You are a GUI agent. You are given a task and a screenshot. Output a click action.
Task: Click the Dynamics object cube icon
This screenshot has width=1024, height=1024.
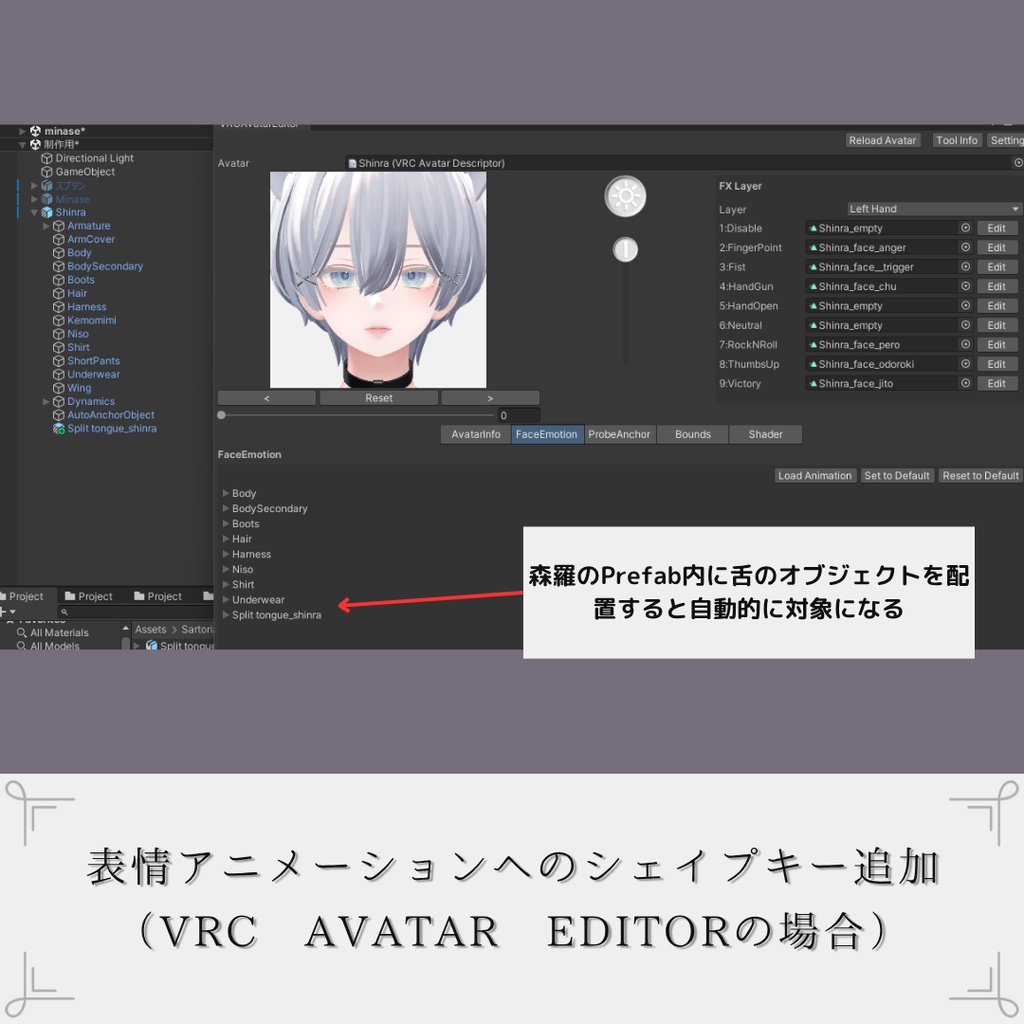(58, 402)
